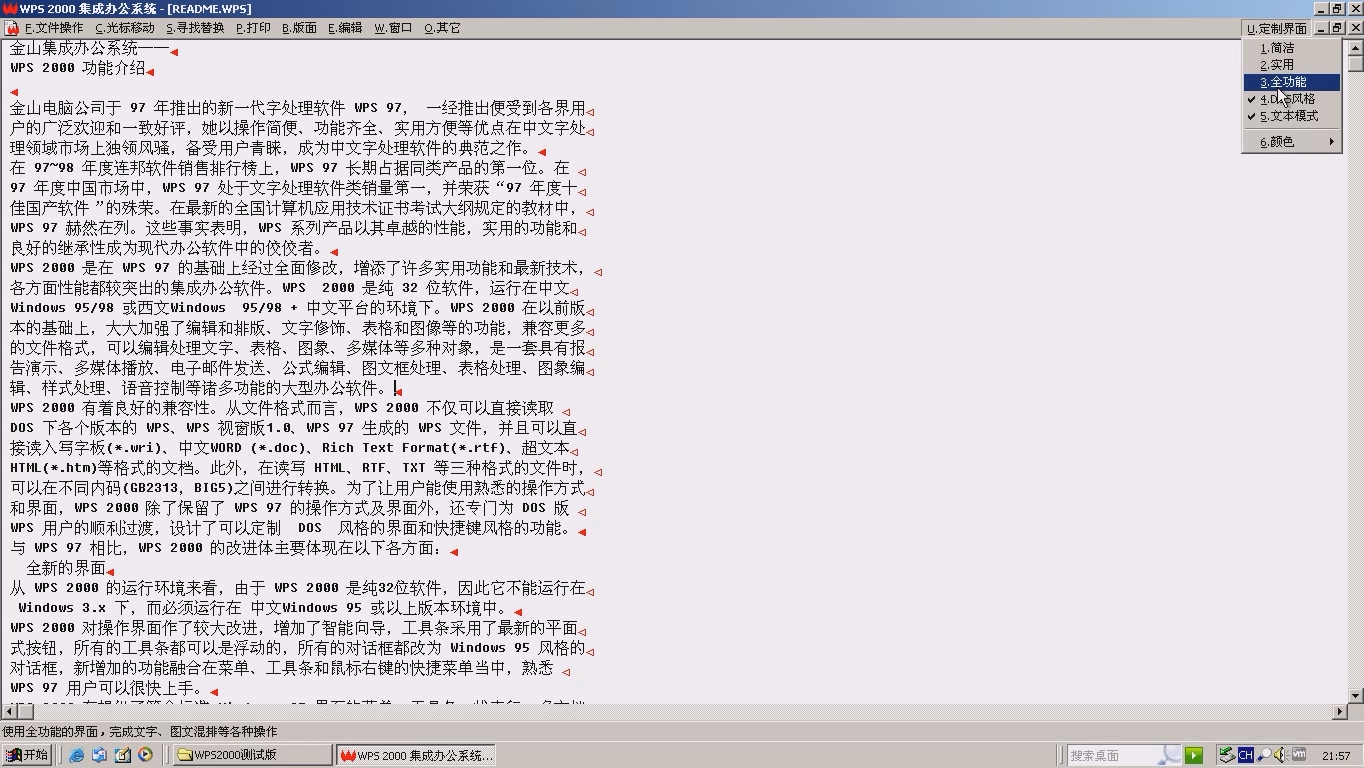Open the P.打印 menu
This screenshot has height=768, width=1364.
click(253, 28)
